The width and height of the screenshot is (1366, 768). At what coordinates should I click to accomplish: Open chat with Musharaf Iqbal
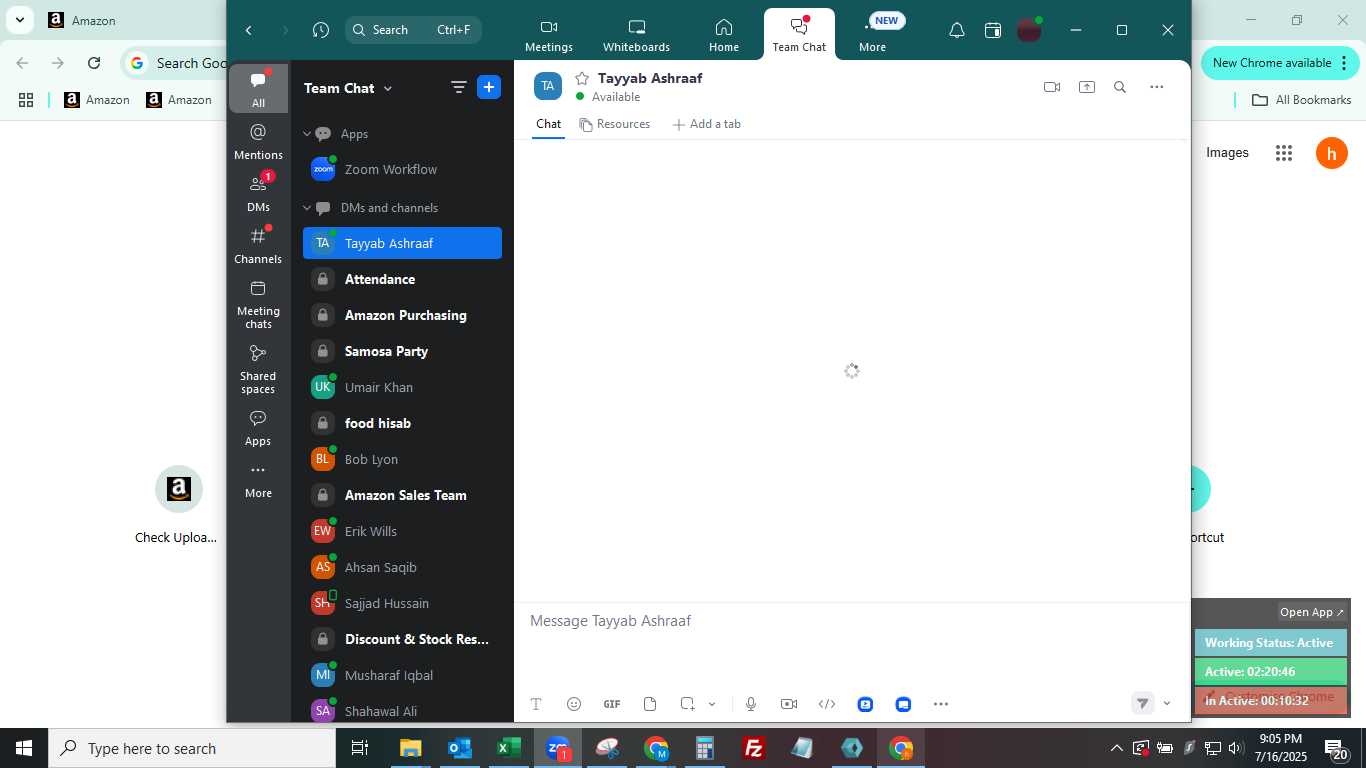[402, 675]
